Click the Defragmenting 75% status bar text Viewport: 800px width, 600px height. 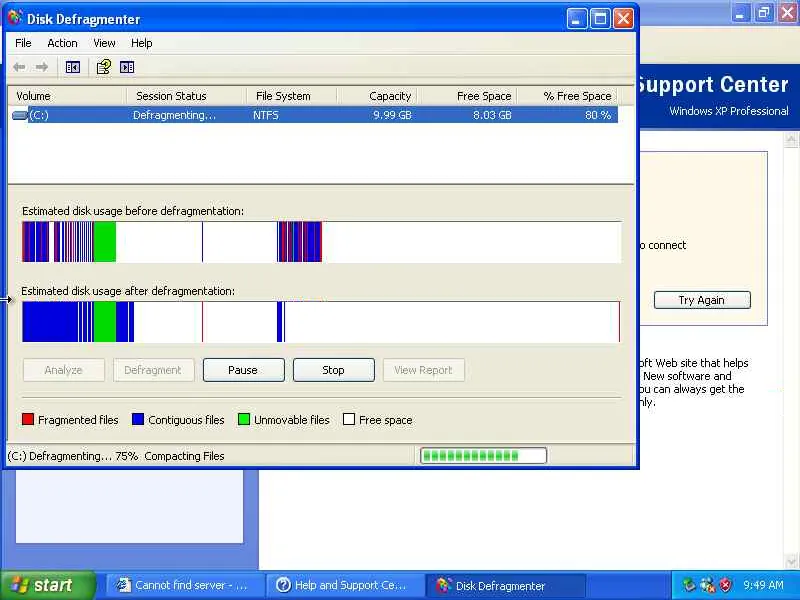click(116, 456)
